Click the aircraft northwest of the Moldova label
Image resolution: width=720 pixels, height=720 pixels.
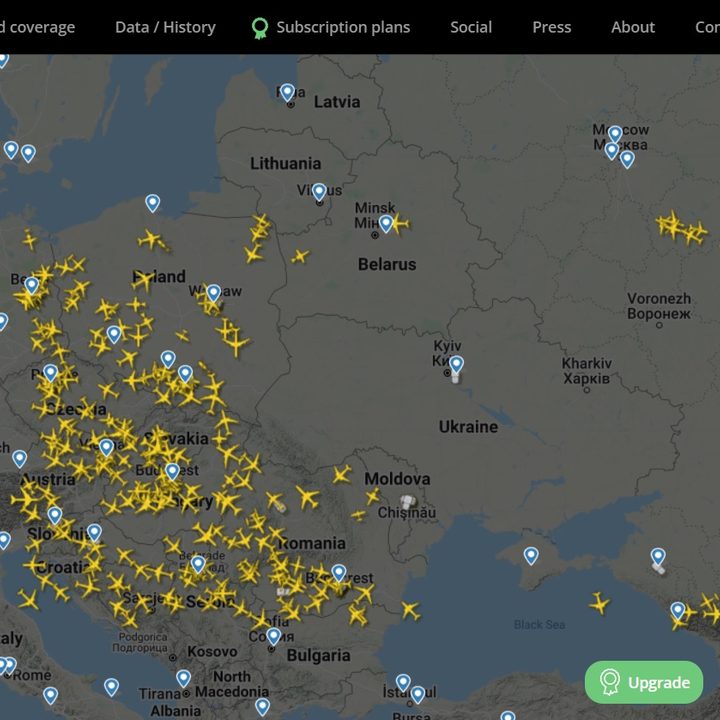coord(342,474)
